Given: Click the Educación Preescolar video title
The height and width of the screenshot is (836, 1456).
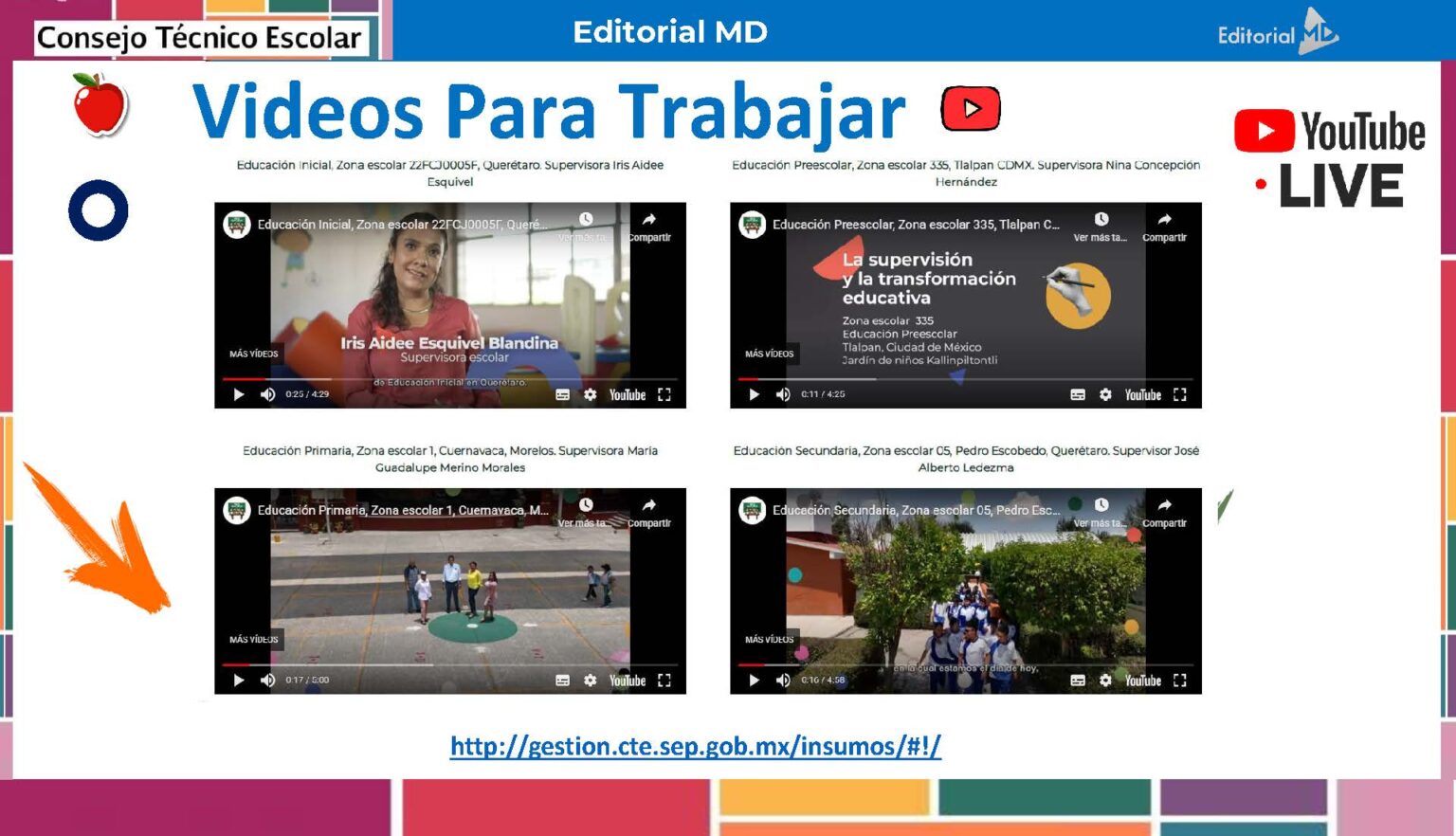Looking at the screenshot, I should (x=916, y=225).
